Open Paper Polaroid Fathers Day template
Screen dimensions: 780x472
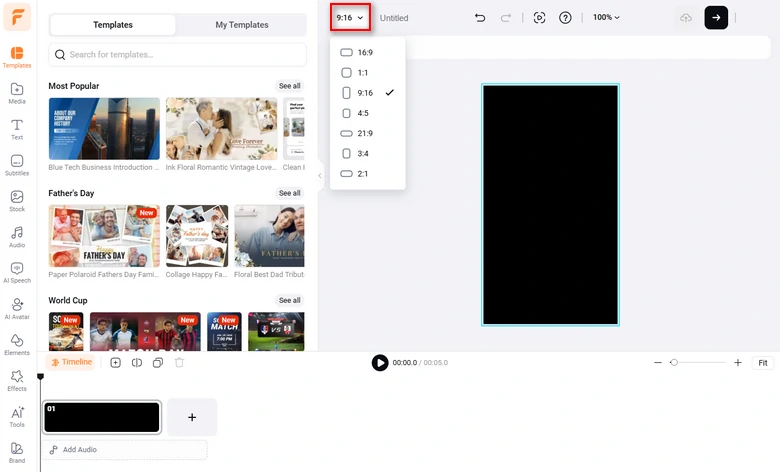104,236
